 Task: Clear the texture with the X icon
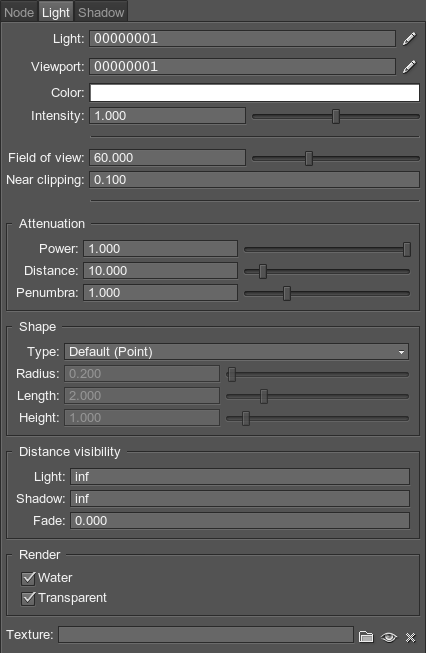(411, 637)
